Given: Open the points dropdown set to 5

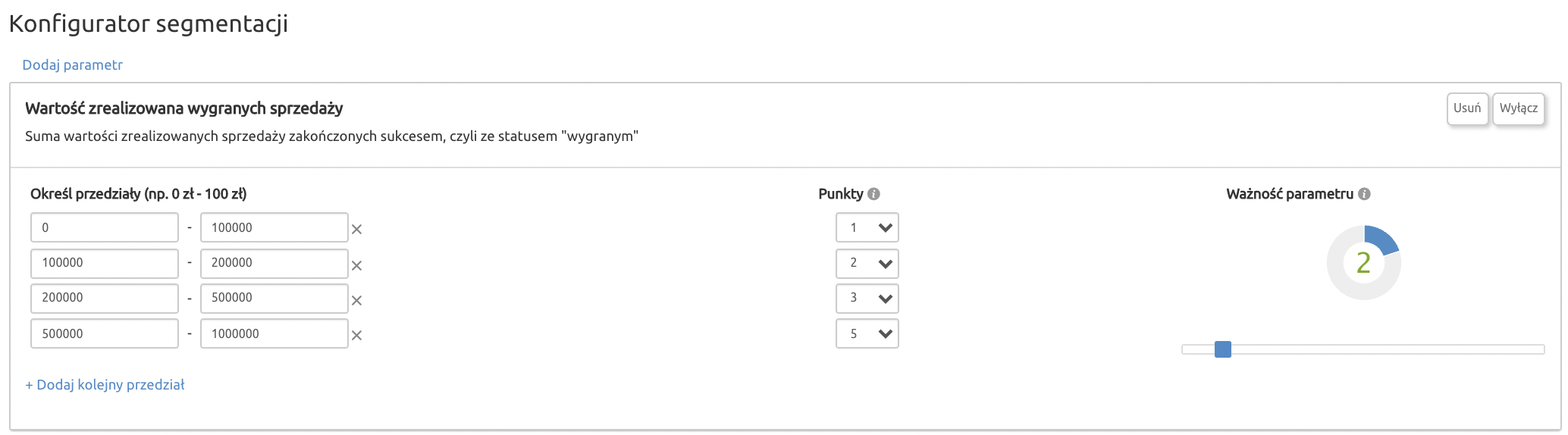Looking at the screenshot, I should [867, 333].
